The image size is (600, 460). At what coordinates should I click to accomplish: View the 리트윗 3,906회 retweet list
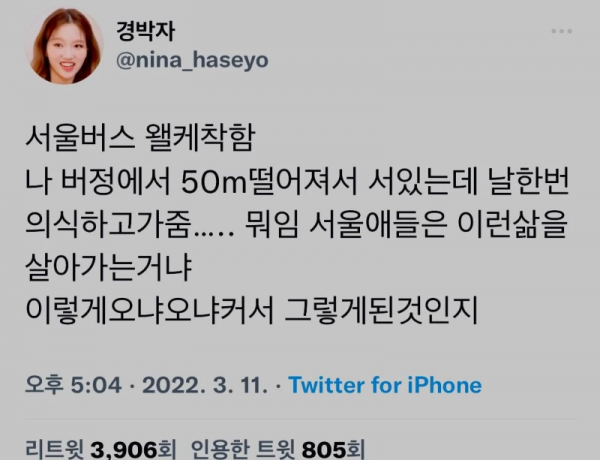coord(101,449)
